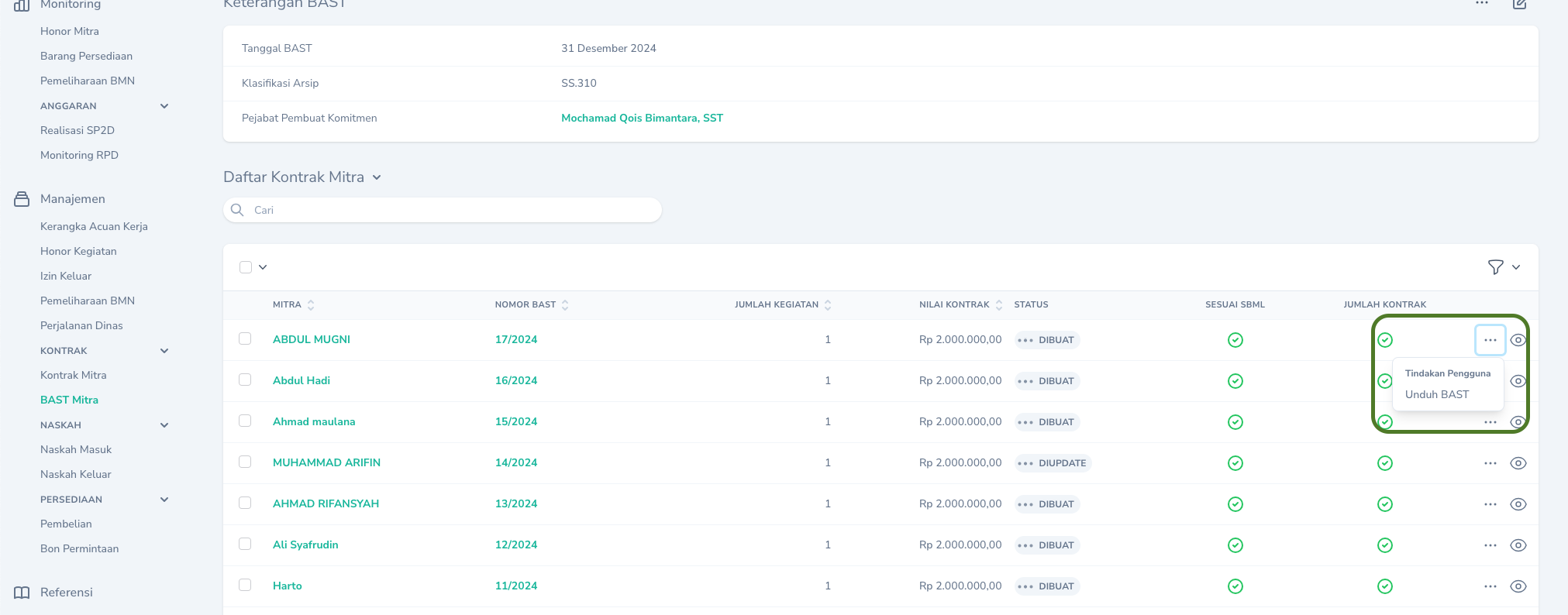Collapse the NASKAH sidebar section

[164, 425]
